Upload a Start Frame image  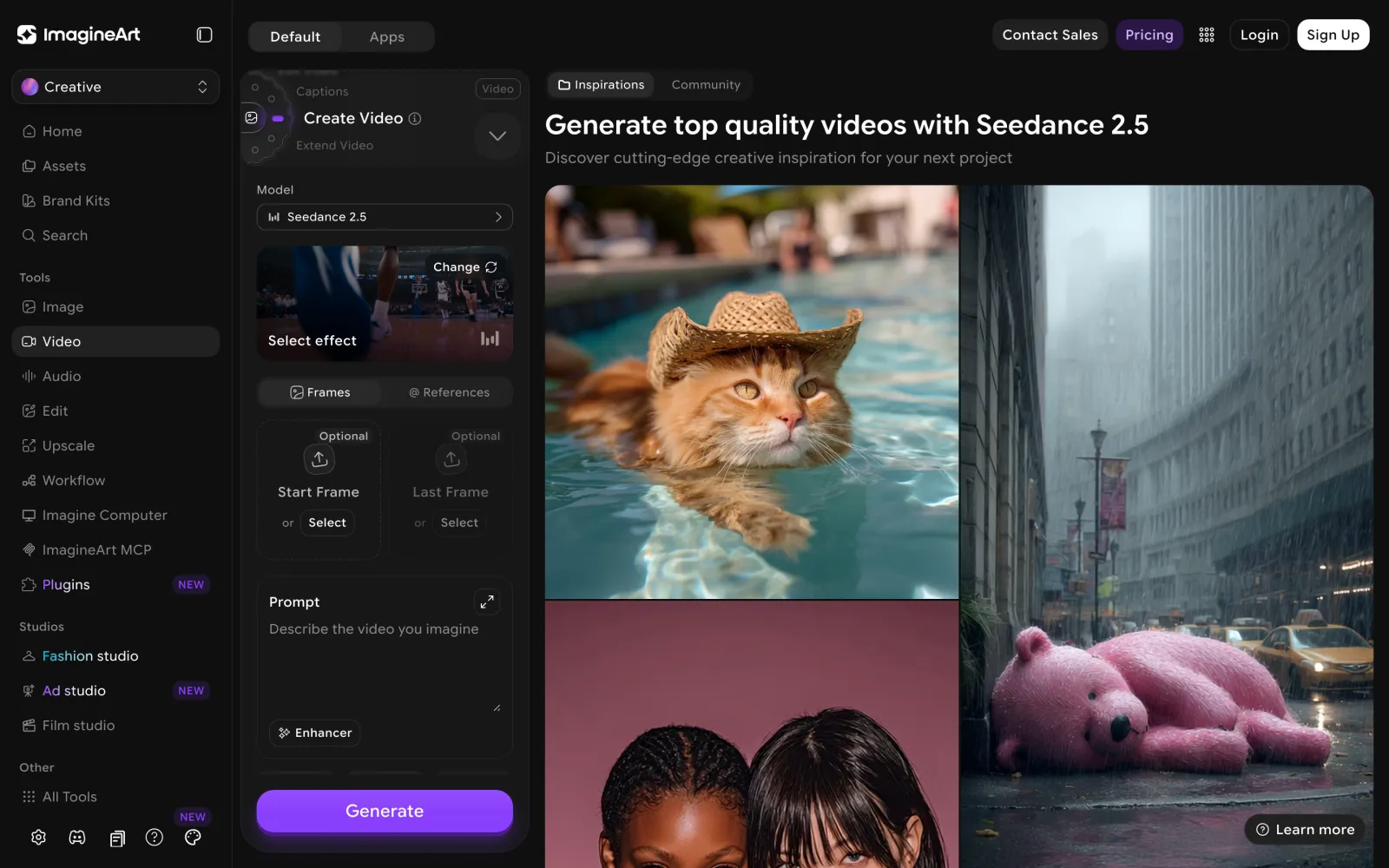click(319, 459)
